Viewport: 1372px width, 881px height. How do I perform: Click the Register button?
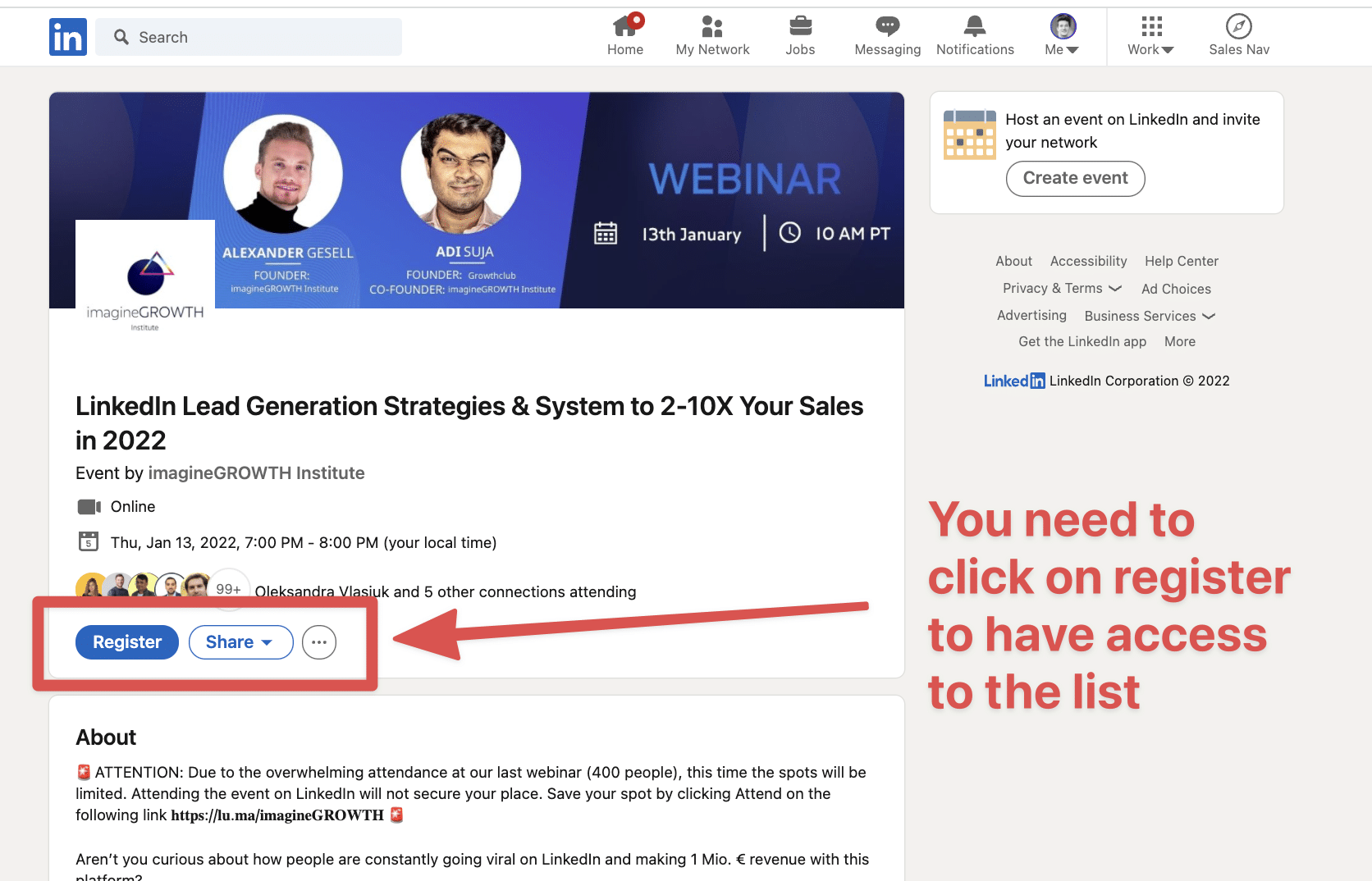(127, 642)
